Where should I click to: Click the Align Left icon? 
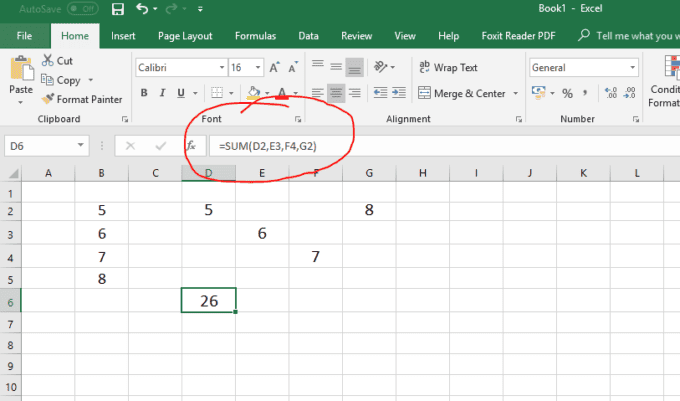(317, 93)
